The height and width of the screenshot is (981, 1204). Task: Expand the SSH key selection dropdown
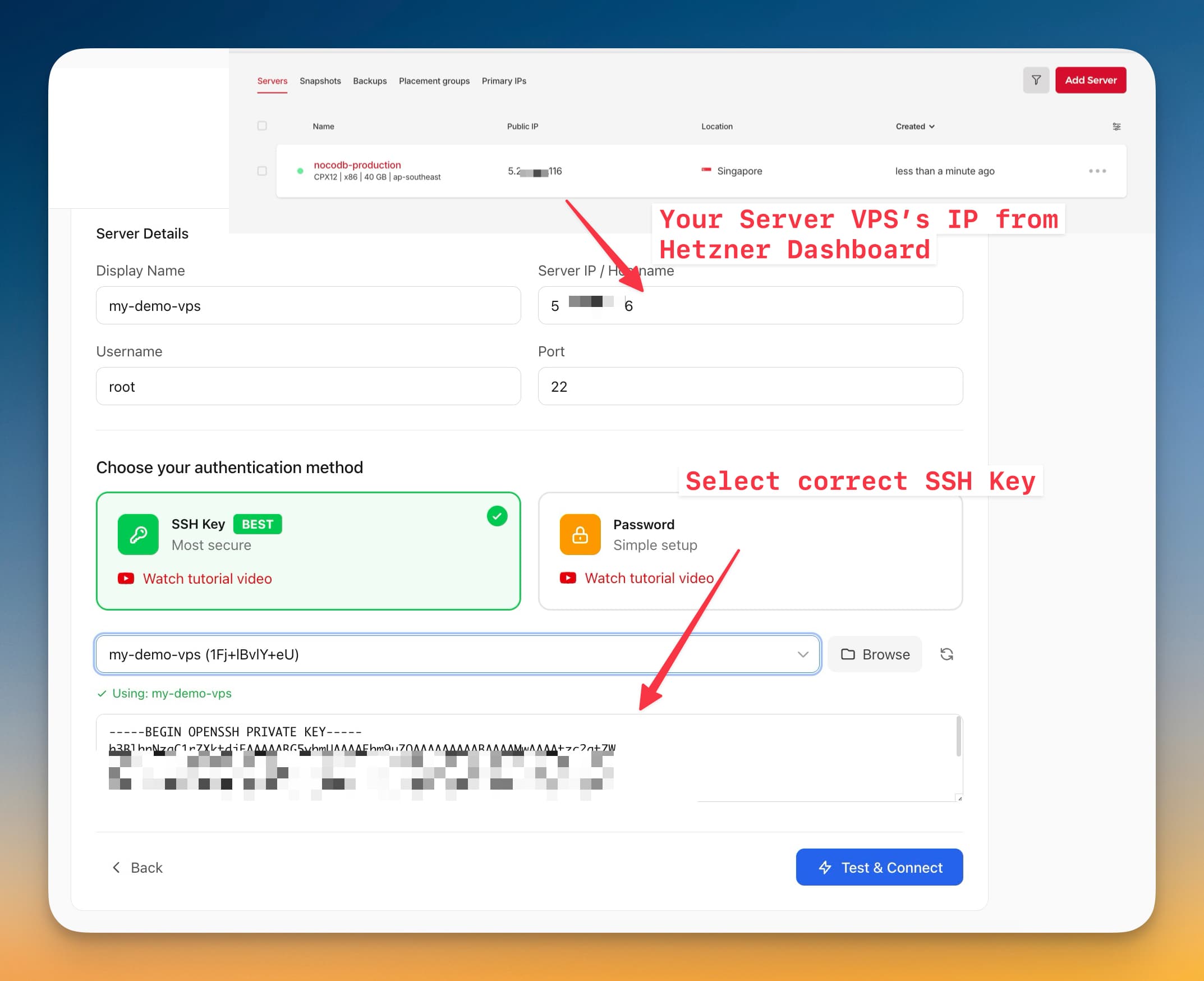802,654
